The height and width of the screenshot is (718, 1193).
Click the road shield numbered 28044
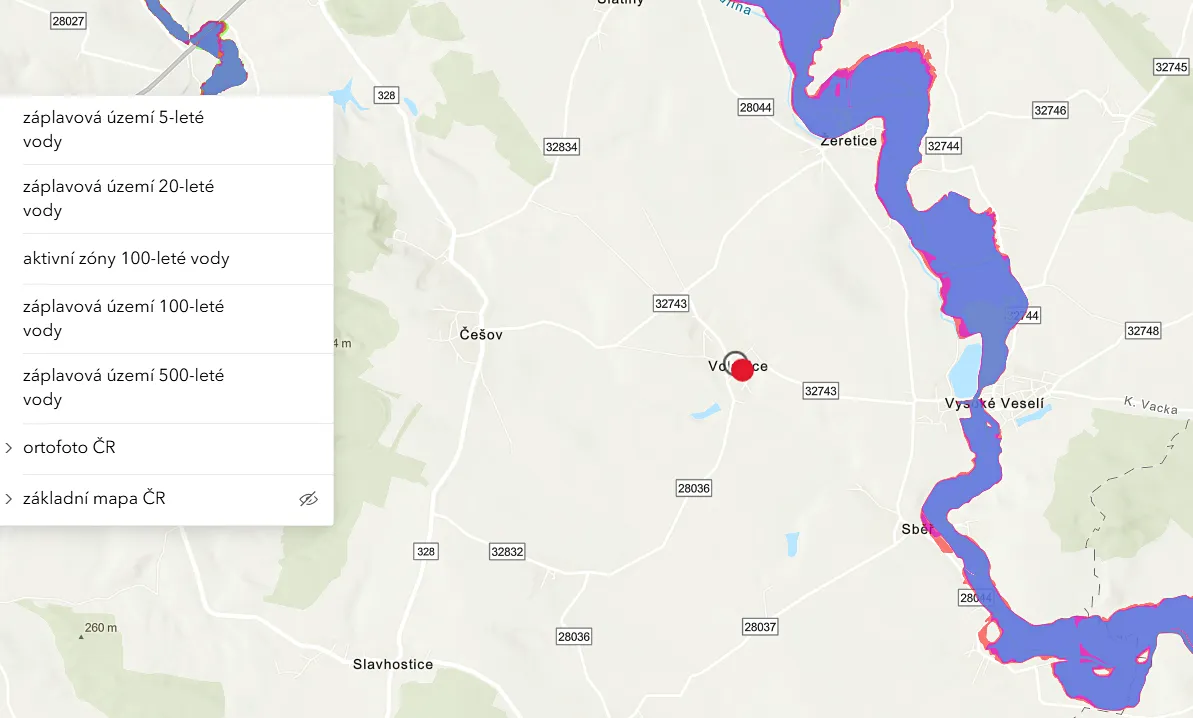pyautogui.click(x=756, y=107)
